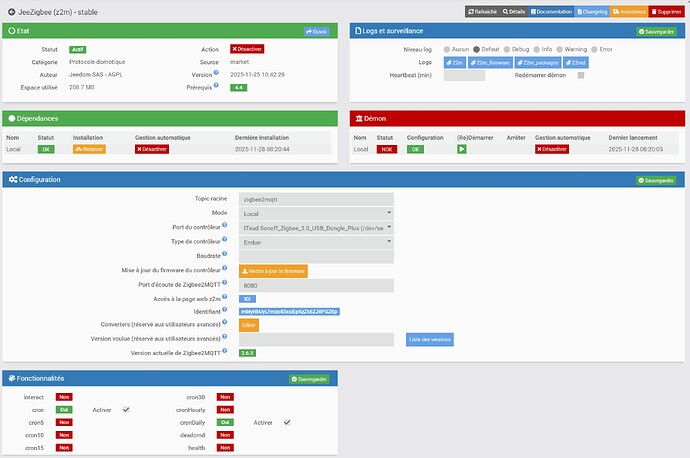Save the Configuration panel

[656, 180]
